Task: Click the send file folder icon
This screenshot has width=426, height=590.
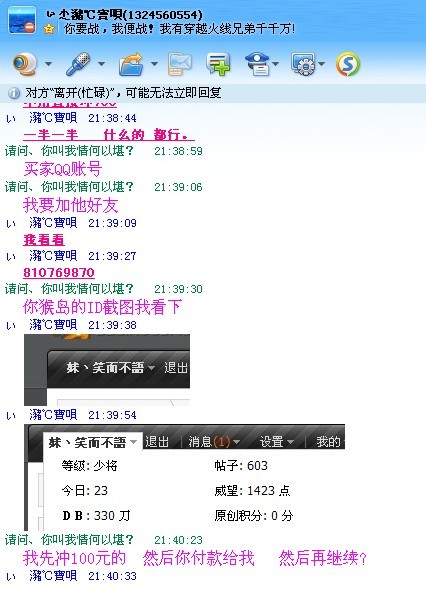Action: coord(131,64)
